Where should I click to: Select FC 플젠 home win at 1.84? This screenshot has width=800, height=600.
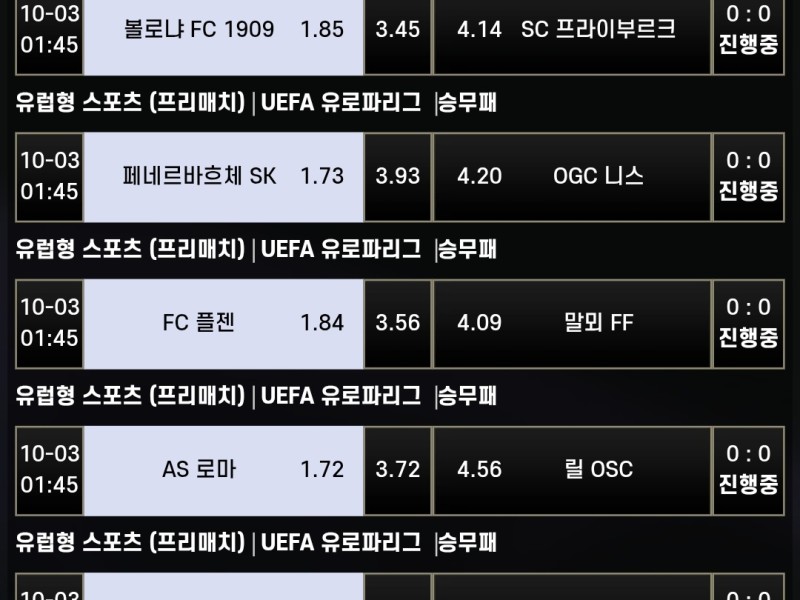[223, 323]
